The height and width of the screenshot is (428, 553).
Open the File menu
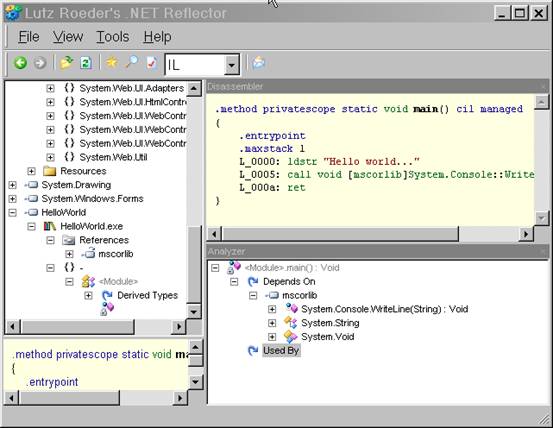(29, 37)
